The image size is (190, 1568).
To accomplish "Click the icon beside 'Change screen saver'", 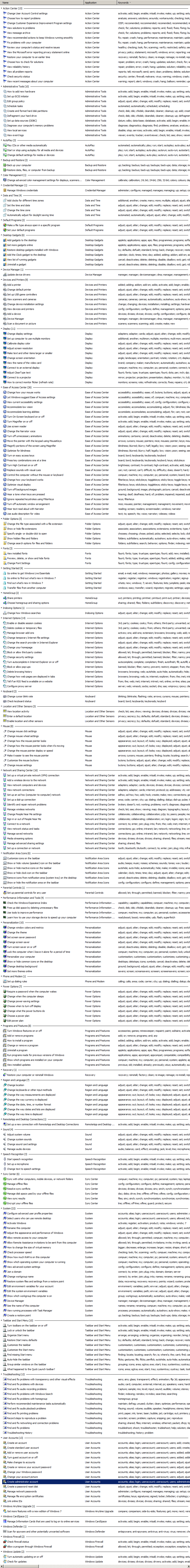I will [x=5, y=942].
